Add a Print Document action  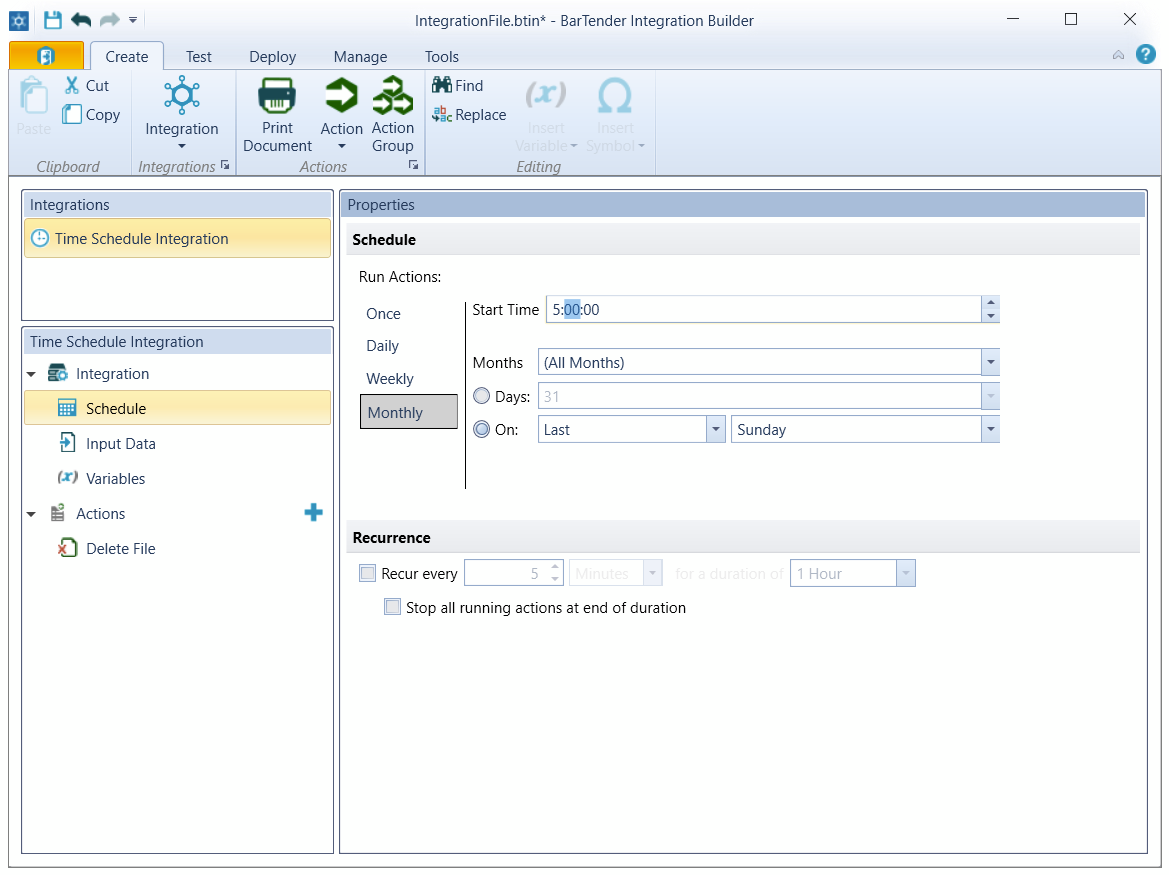click(x=277, y=114)
